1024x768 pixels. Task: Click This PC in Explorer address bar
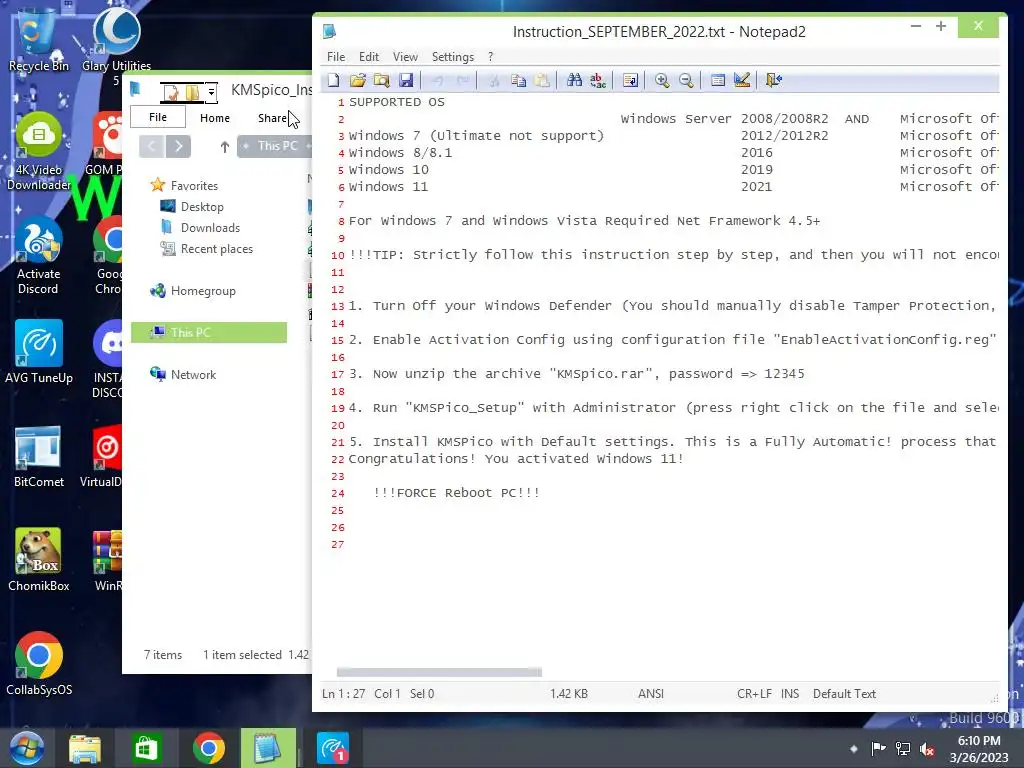pyautogui.click(x=277, y=146)
